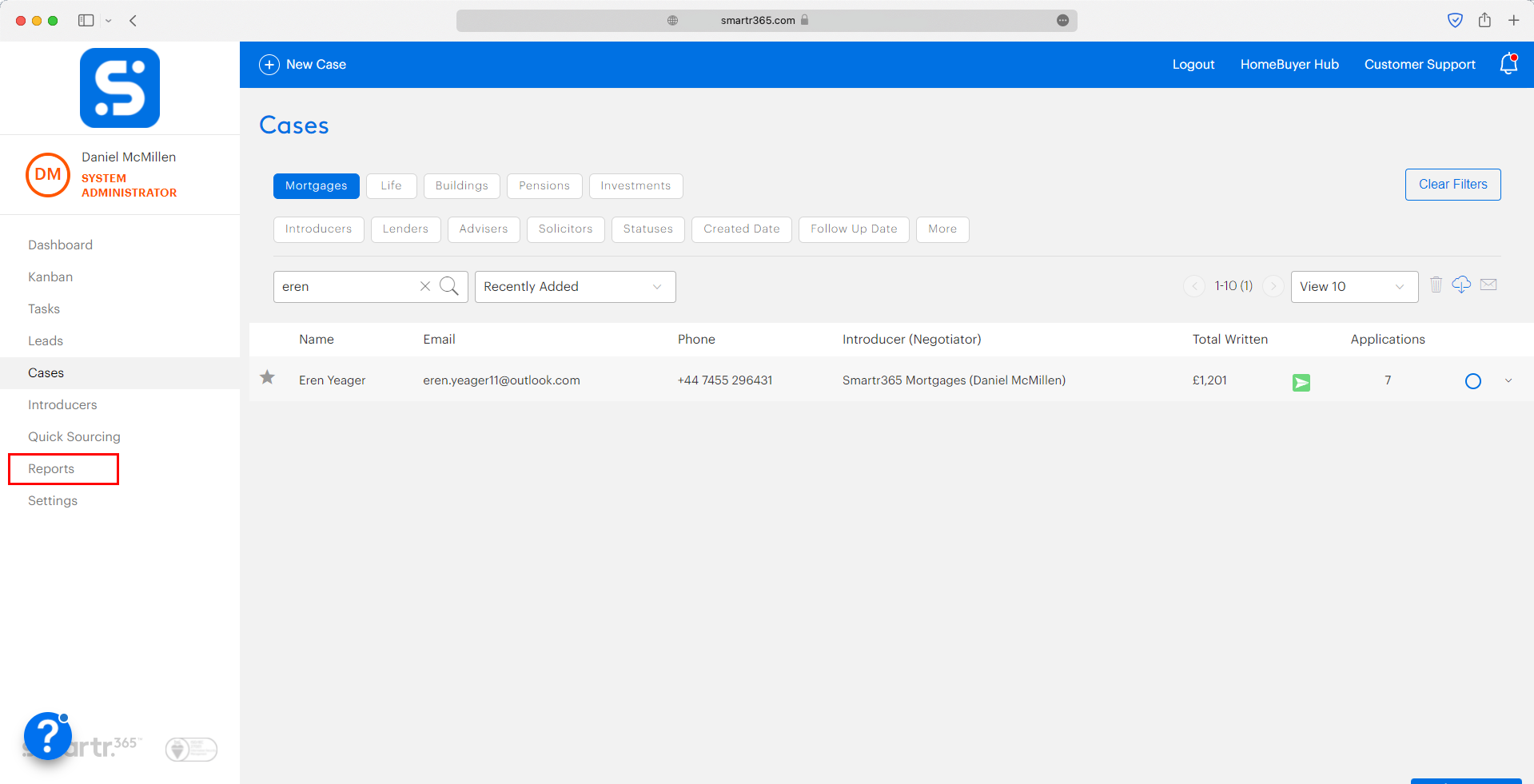Click the New Case plus icon

tap(269, 65)
